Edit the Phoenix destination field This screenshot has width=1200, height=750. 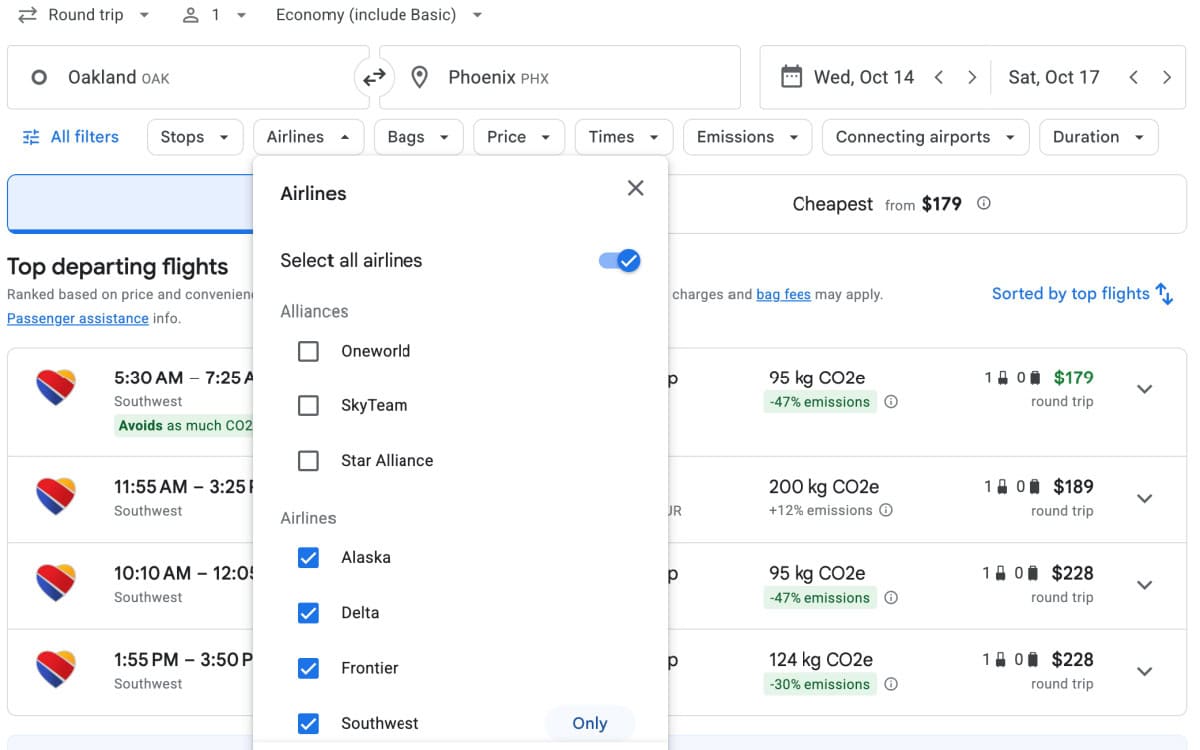point(560,77)
